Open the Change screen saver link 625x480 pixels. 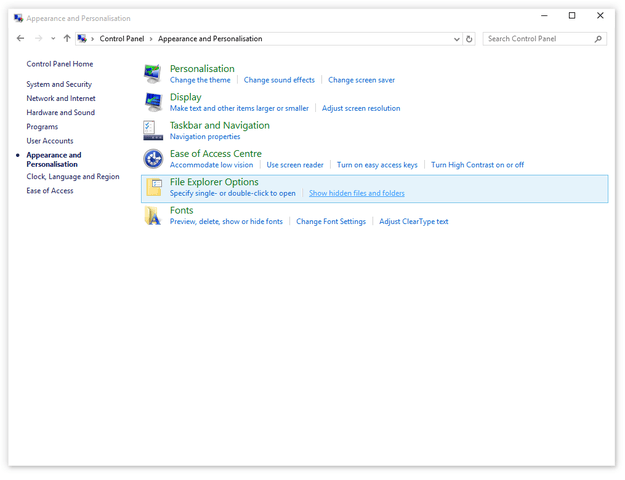coord(361,80)
